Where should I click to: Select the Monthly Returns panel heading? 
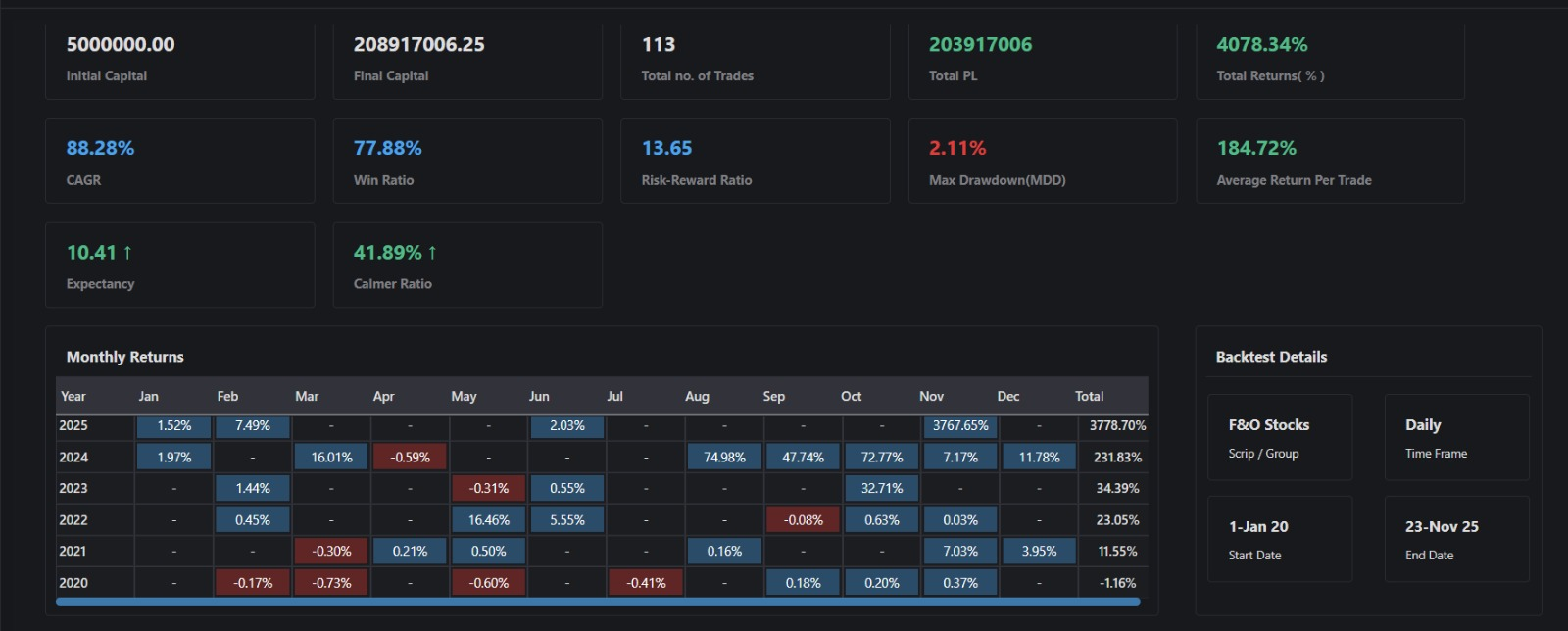coord(125,357)
